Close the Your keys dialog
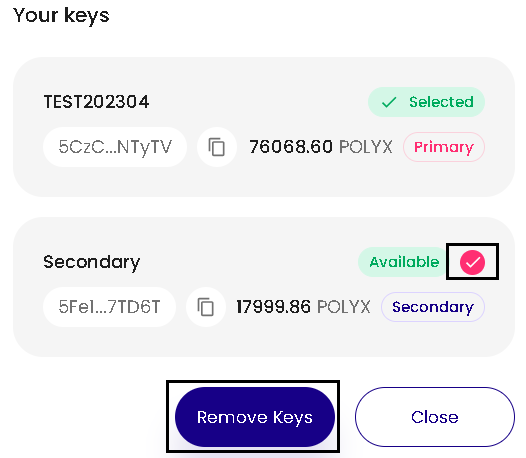 coord(435,417)
